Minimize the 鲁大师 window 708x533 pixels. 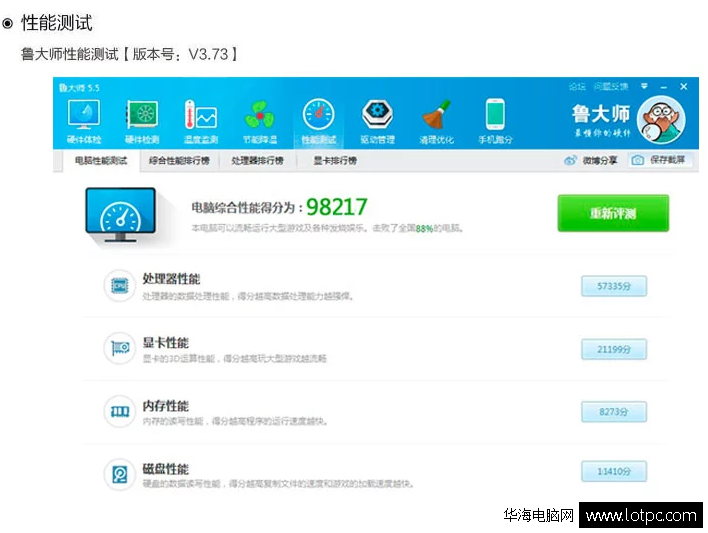coord(664,86)
